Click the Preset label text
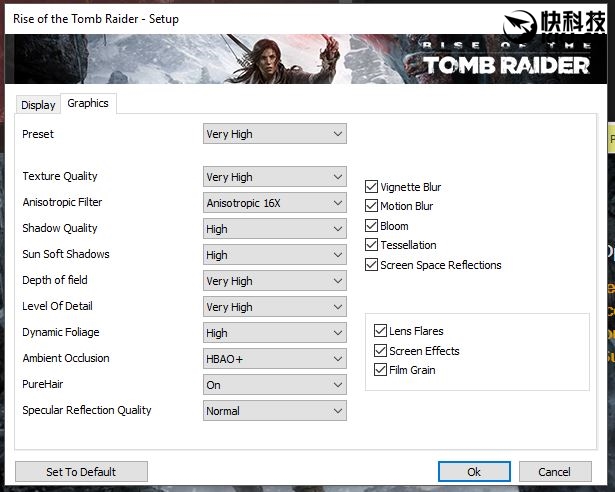This screenshot has width=615, height=492. coord(38,134)
